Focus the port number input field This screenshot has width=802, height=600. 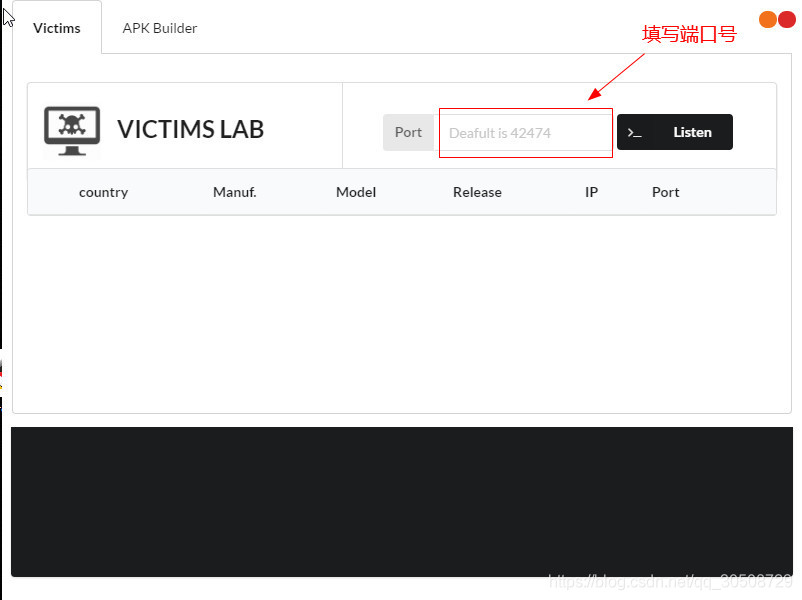(525, 132)
